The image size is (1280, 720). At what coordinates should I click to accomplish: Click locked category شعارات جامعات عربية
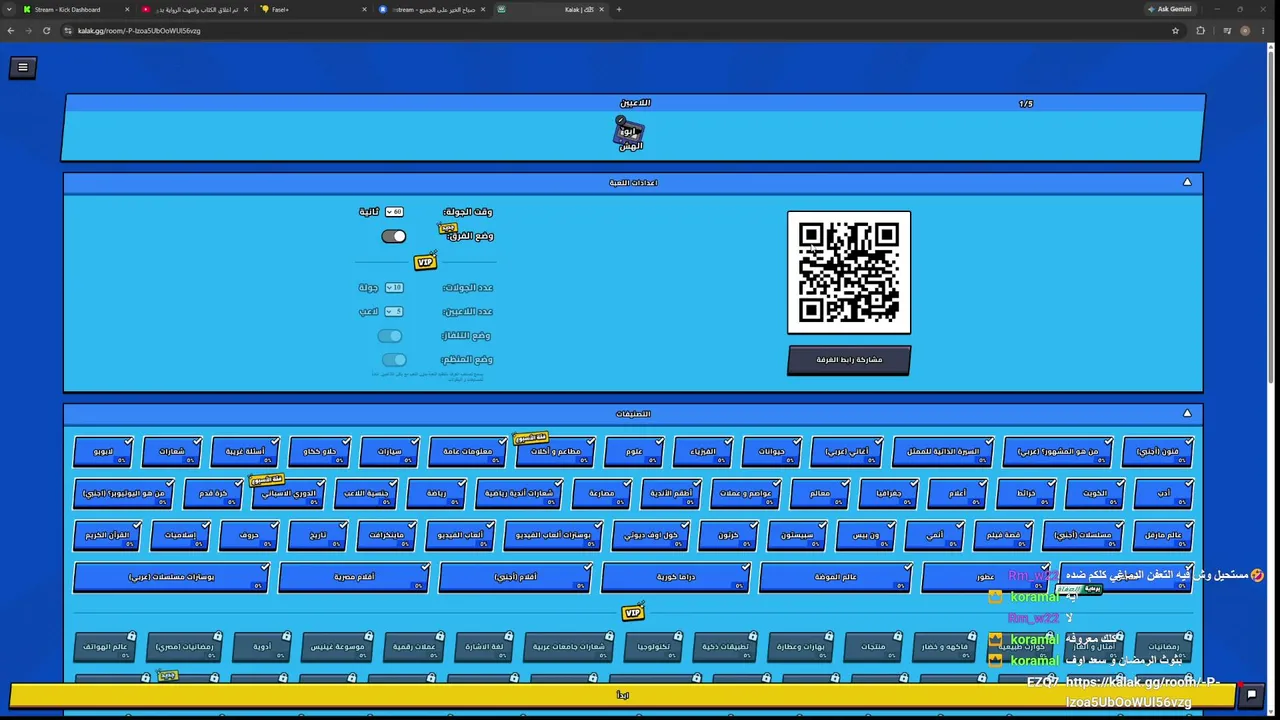569,647
